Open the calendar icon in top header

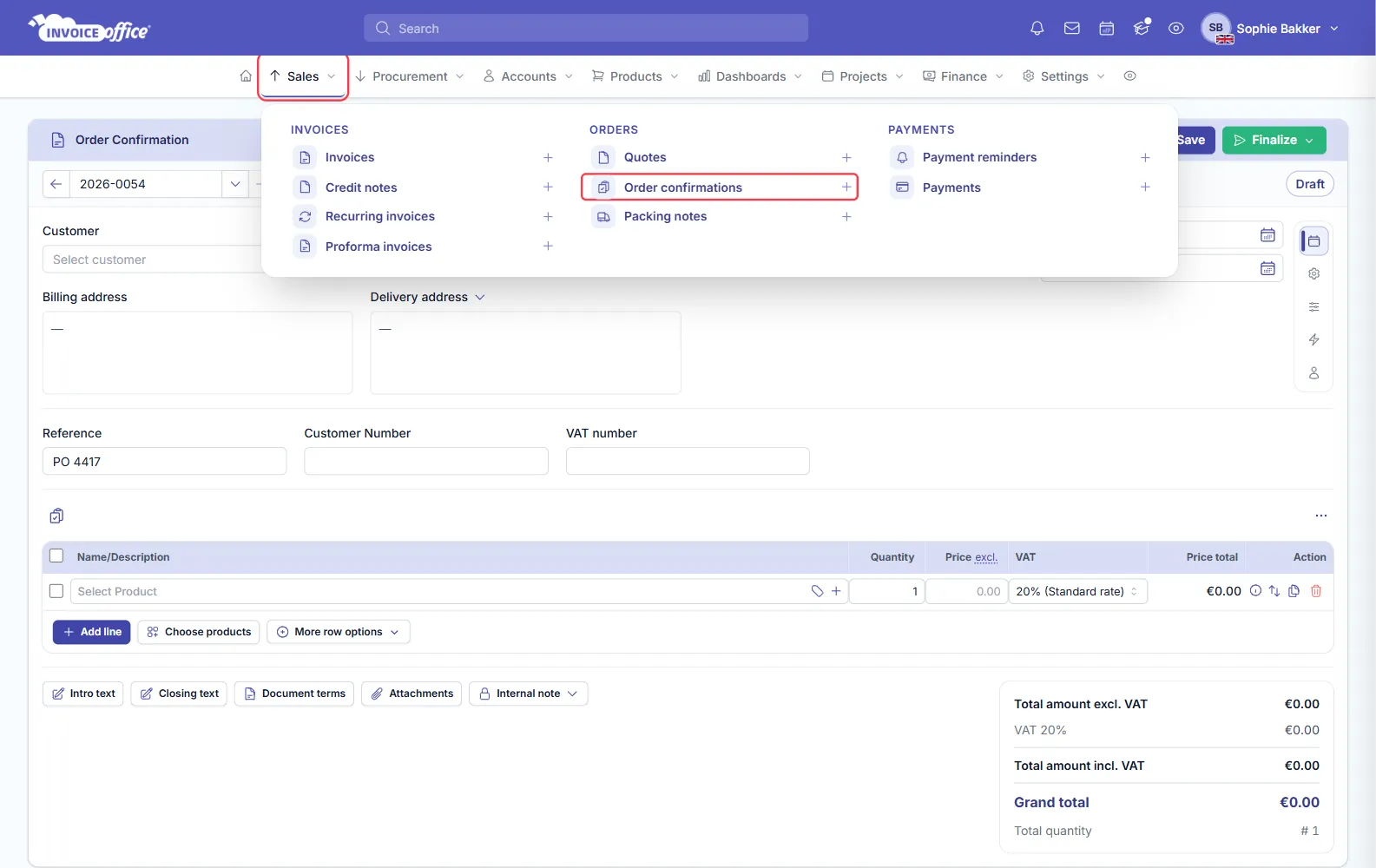coord(1106,29)
